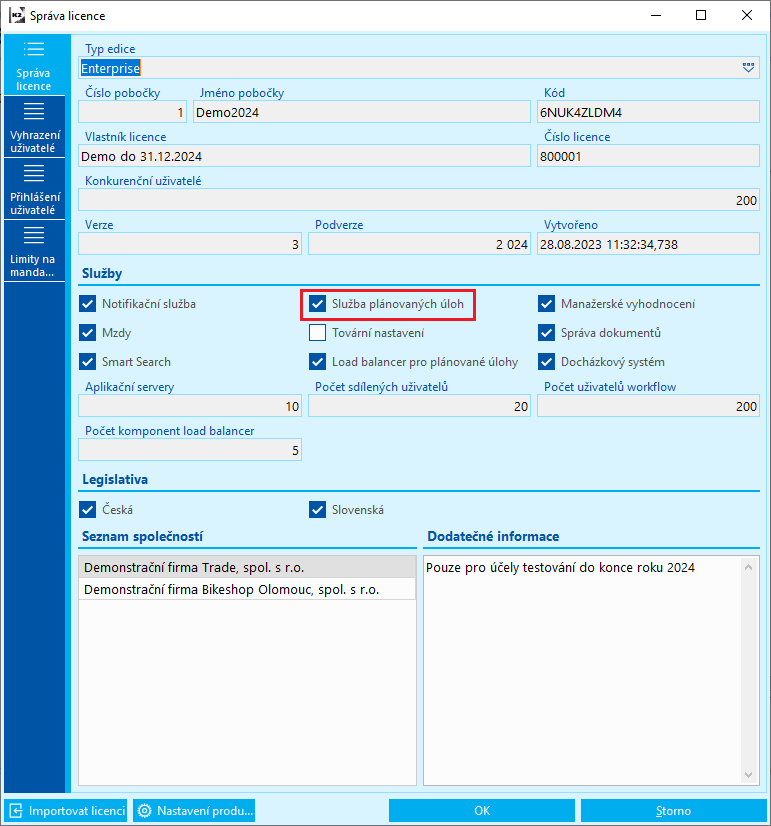The width and height of the screenshot is (771, 826).
Task: Toggle Služba plánovaných úloh checkbox
Action: pos(317,304)
